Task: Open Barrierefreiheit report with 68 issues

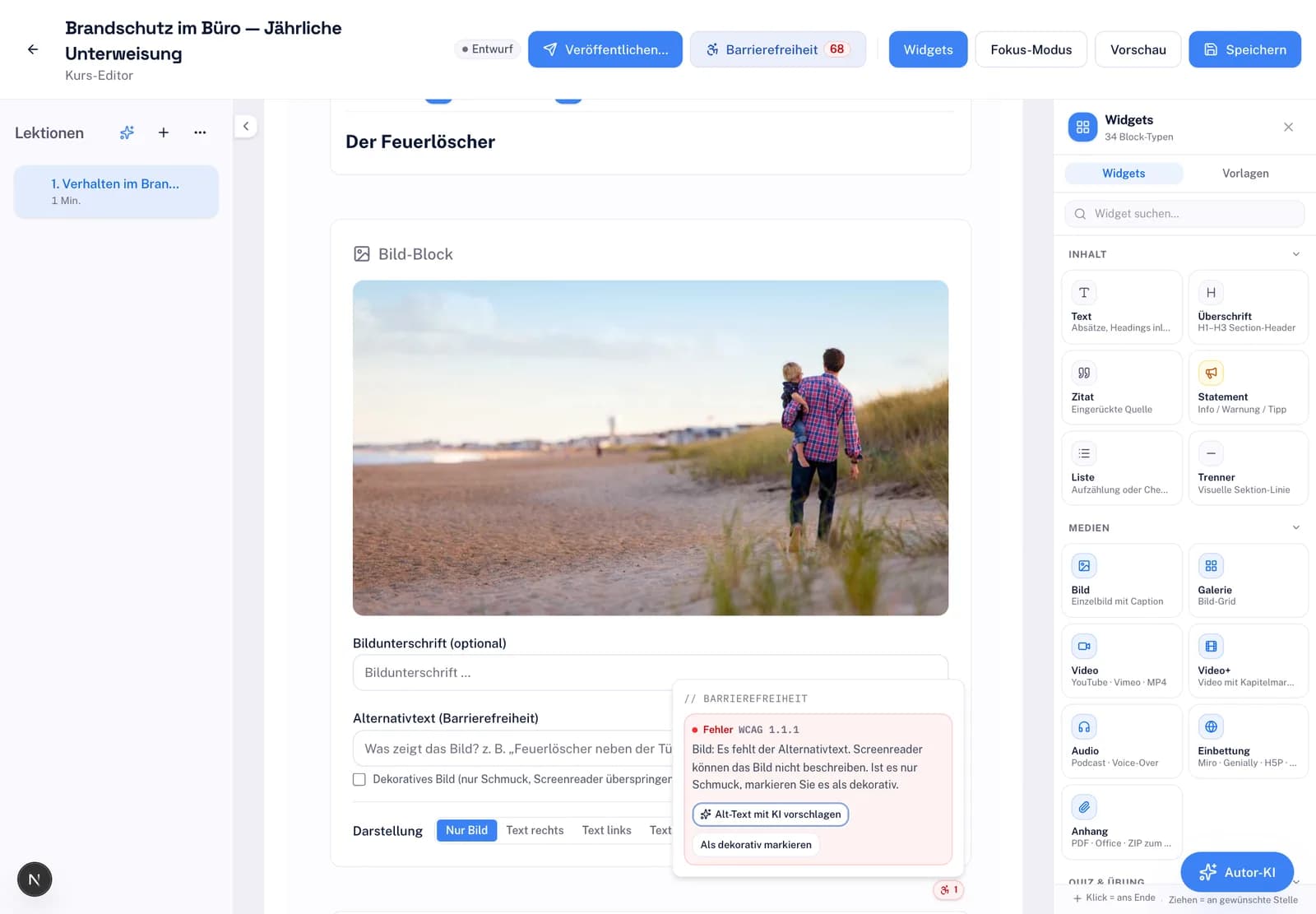Action: [777, 49]
